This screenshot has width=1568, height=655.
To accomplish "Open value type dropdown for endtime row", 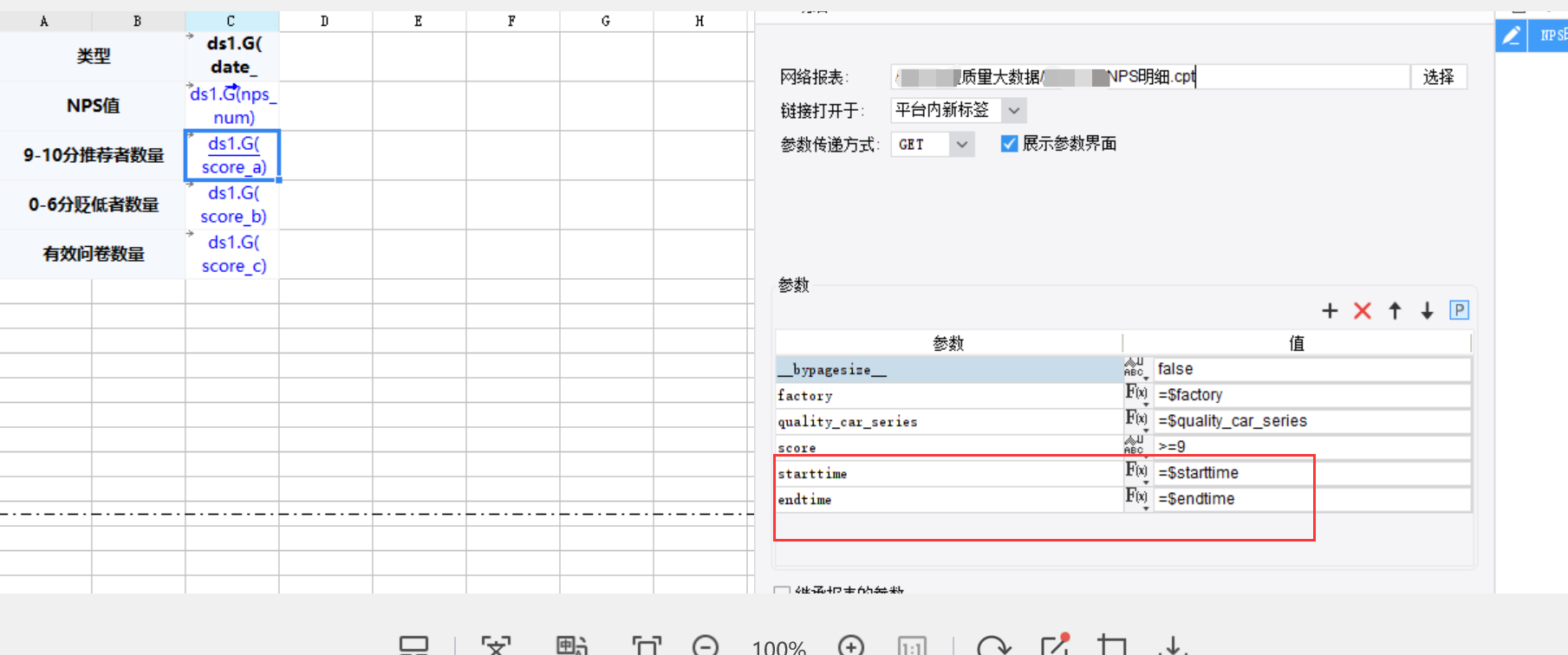I will click(x=1135, y=499).
